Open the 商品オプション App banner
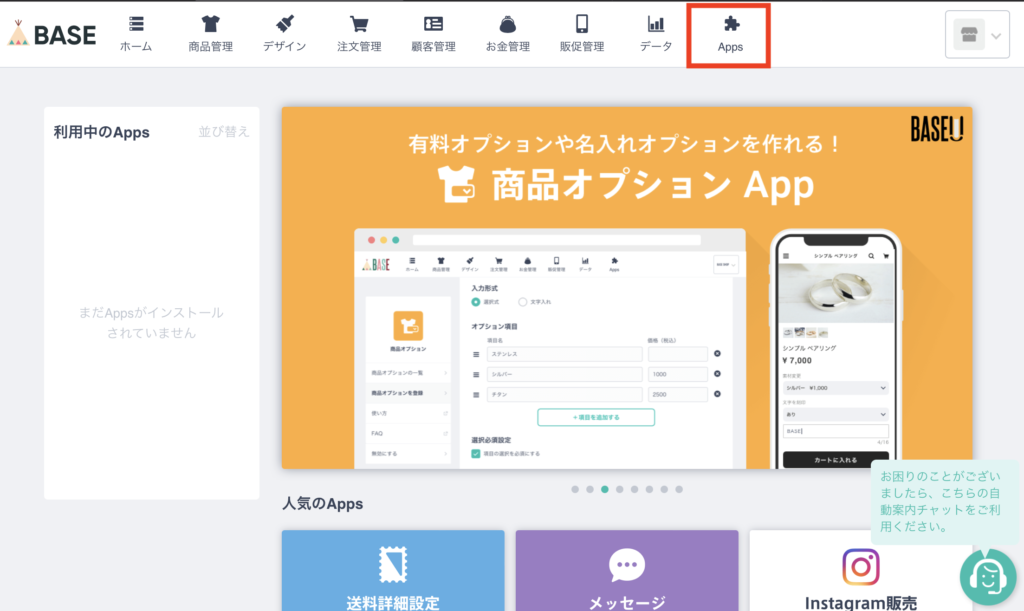This screenshot has width=1024, height=611. point(627,288)
